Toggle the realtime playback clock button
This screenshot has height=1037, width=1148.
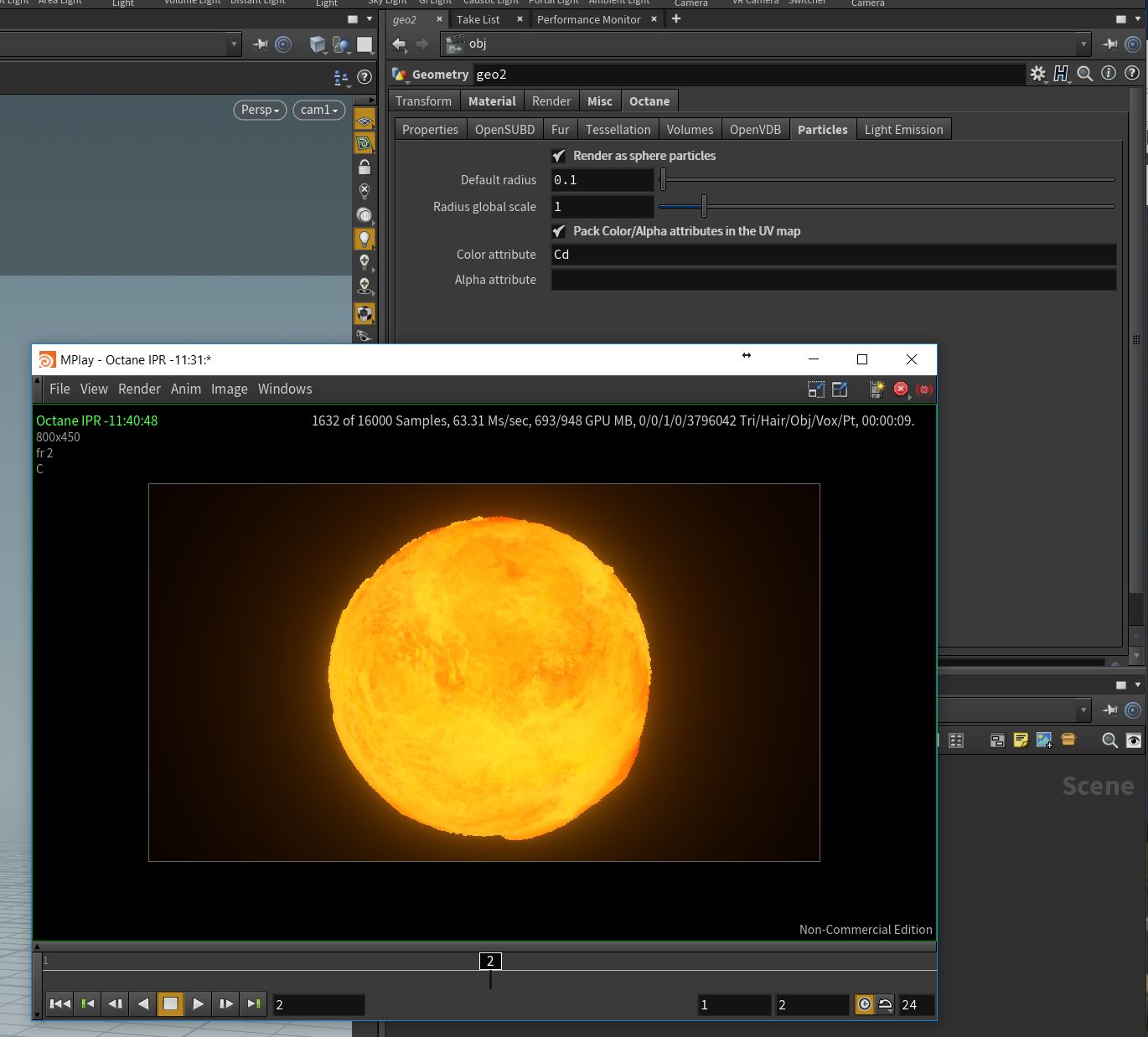864,1003
